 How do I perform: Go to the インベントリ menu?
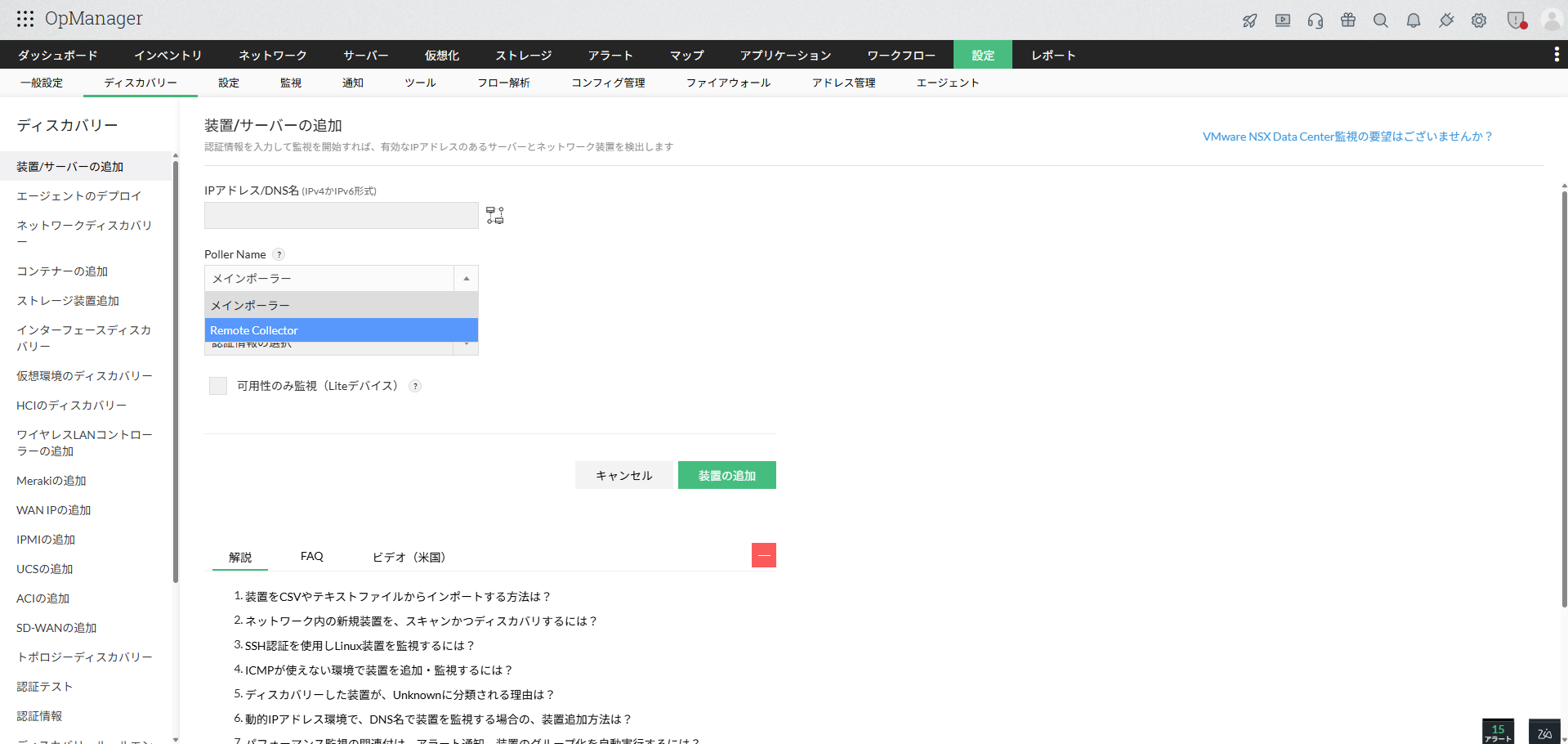168,55
